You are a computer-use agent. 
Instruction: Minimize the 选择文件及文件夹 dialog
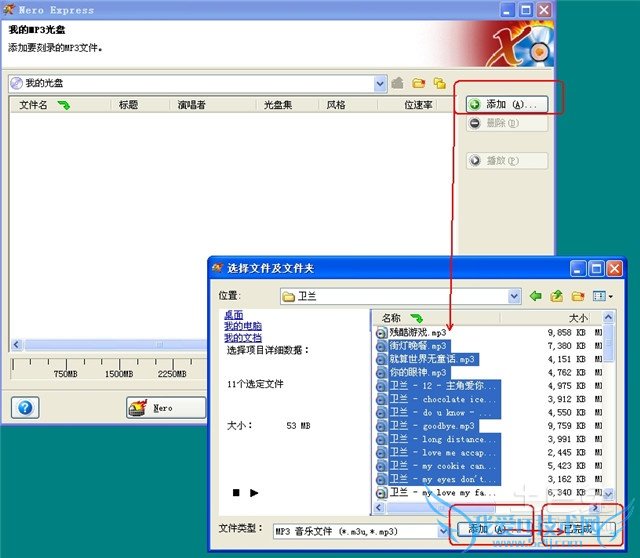(x=577, y=269)
